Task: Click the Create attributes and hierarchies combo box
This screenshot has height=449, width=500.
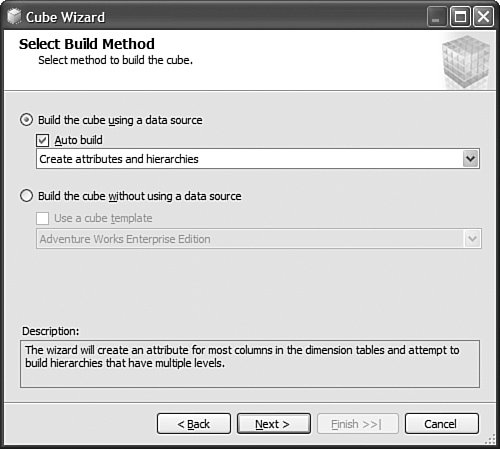Action: pyautogui.click(x=258, y=159)
